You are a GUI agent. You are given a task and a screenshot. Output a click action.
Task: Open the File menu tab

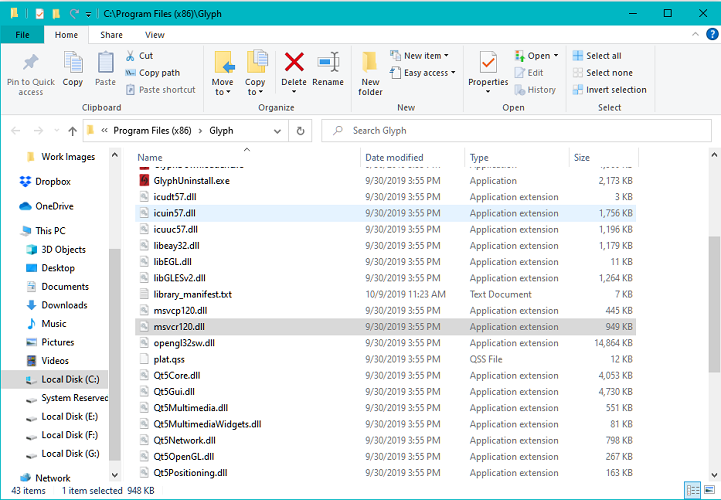point(22,35)
